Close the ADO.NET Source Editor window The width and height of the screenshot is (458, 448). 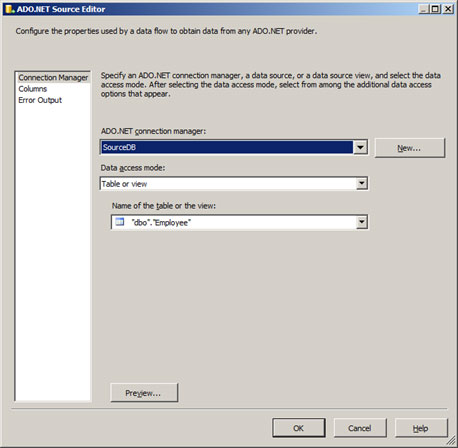point(448,9)
